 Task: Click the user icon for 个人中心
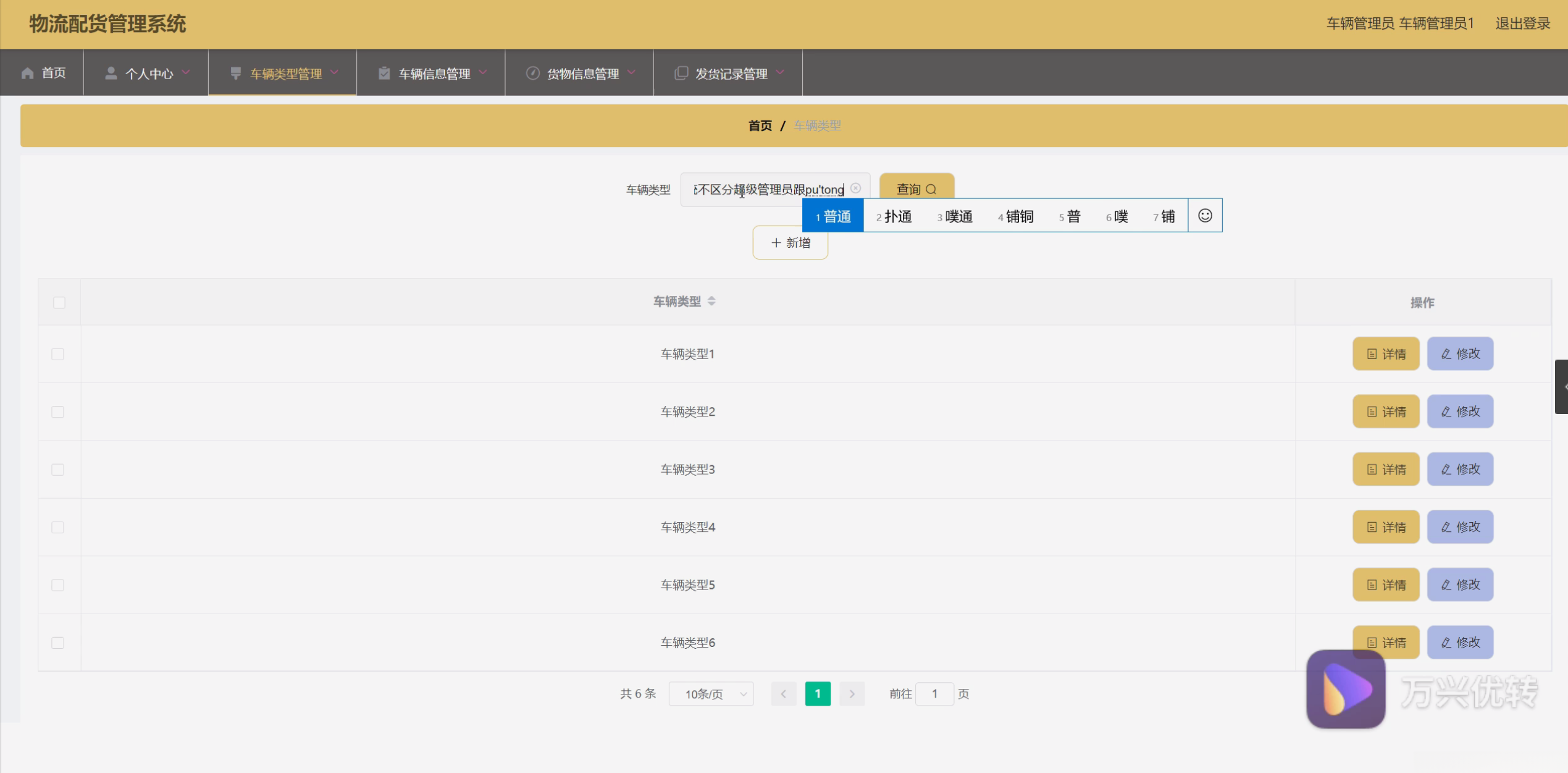click(111, 74)
